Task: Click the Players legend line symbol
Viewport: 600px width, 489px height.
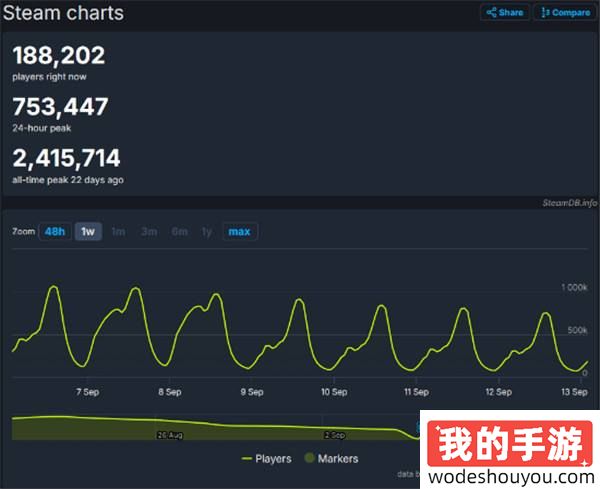Action: (248, 459)
